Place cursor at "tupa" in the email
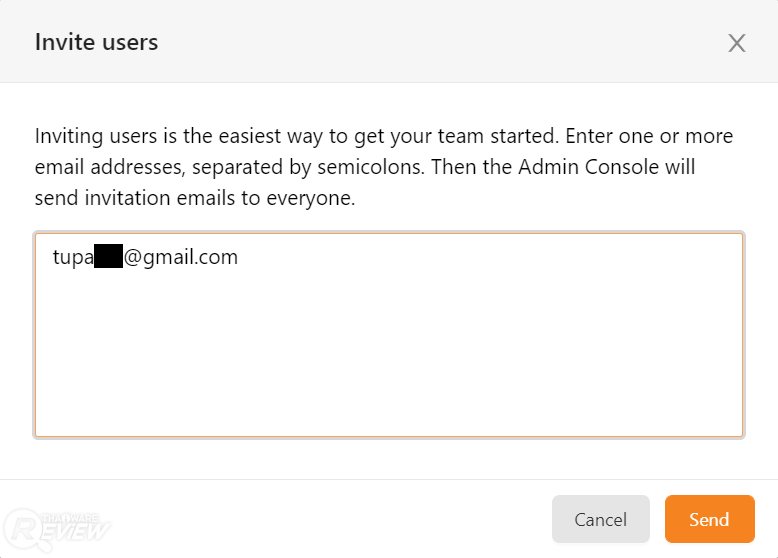Viewport: 778px width, 558px height. coord(72,257)
